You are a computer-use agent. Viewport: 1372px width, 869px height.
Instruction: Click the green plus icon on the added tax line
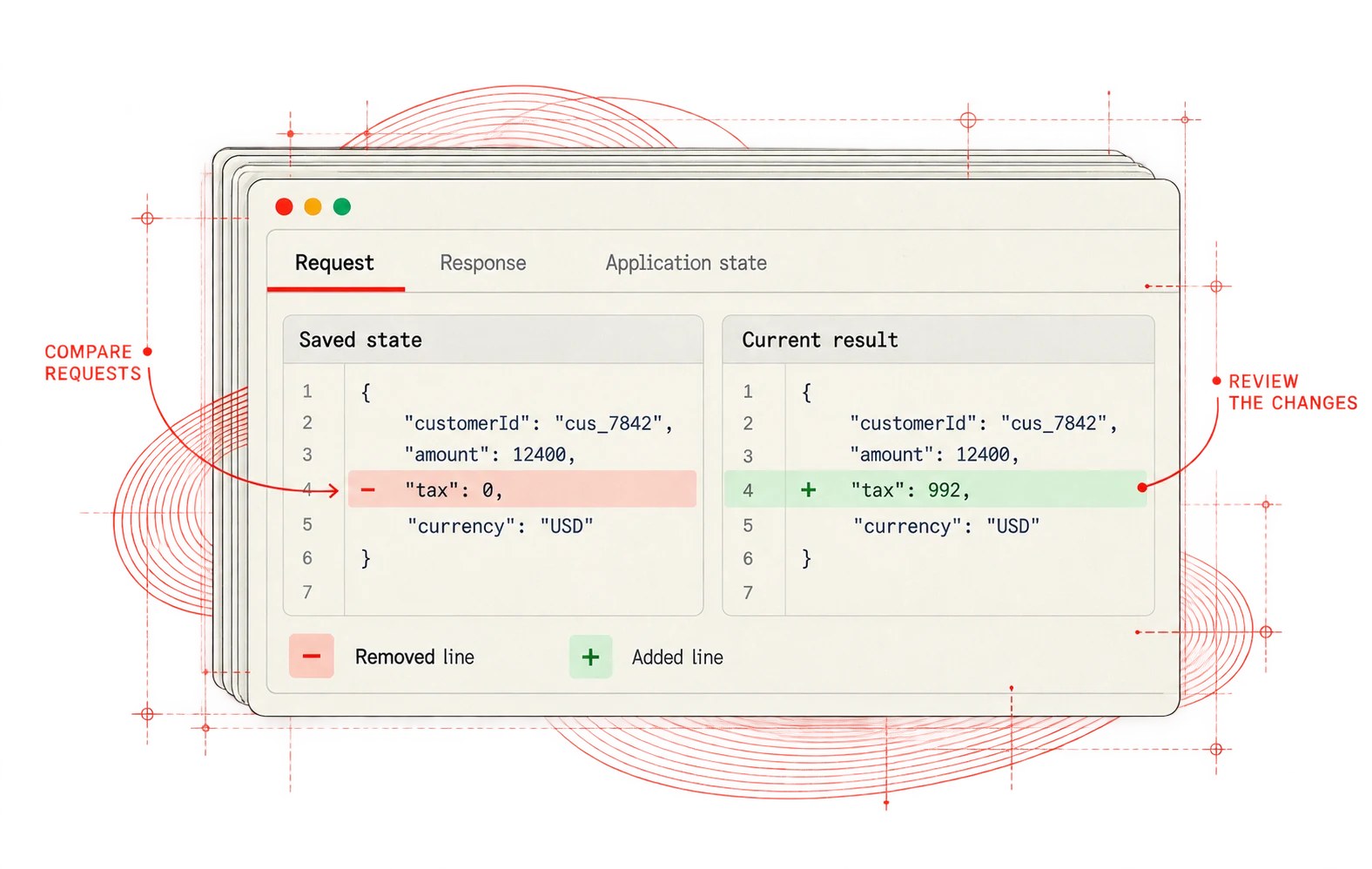pos(809,490)
